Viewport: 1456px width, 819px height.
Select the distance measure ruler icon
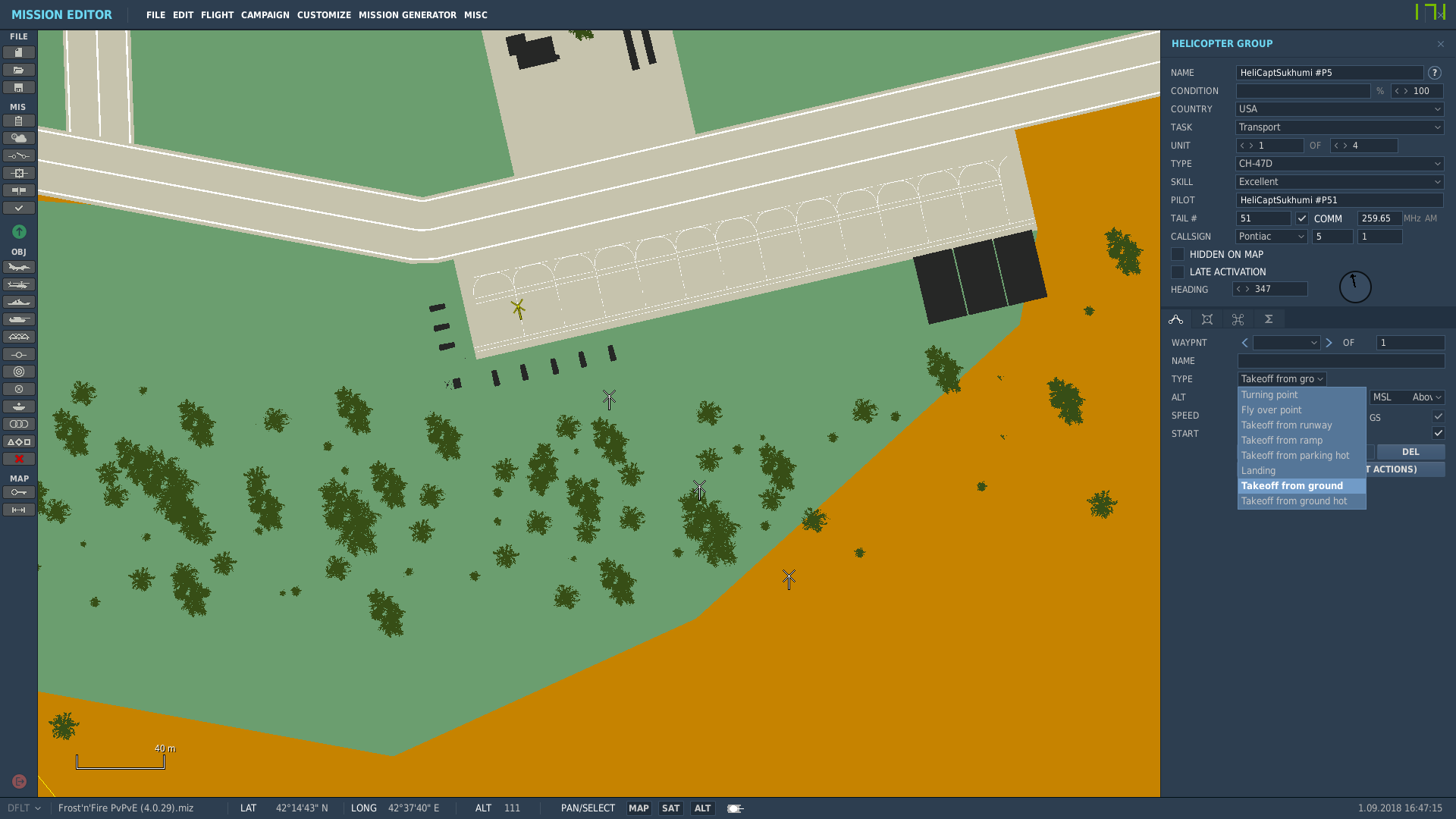pyautogui.click(x=19, y=510)
